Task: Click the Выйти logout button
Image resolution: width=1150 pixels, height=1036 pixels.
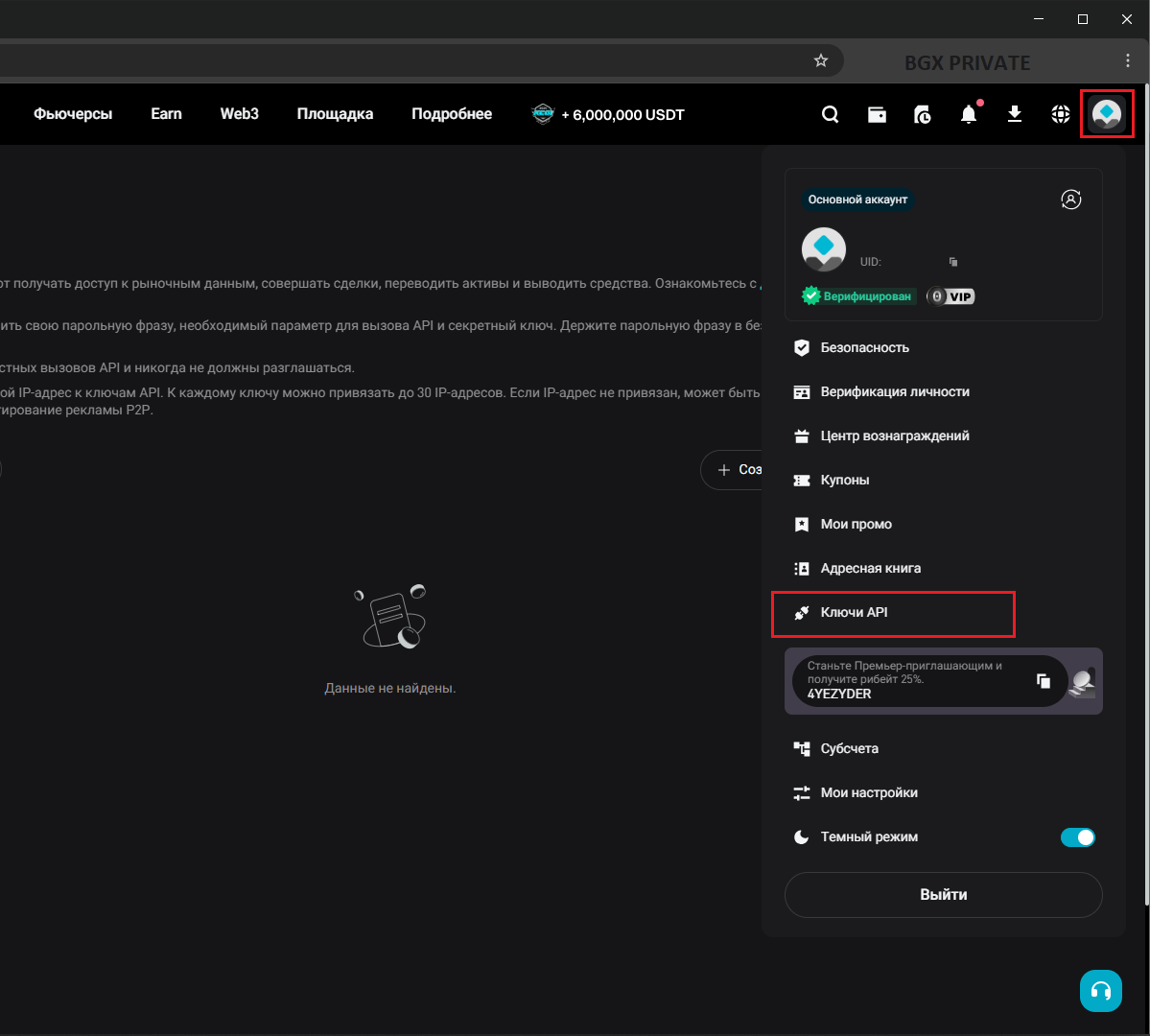Action: point(943,894)
